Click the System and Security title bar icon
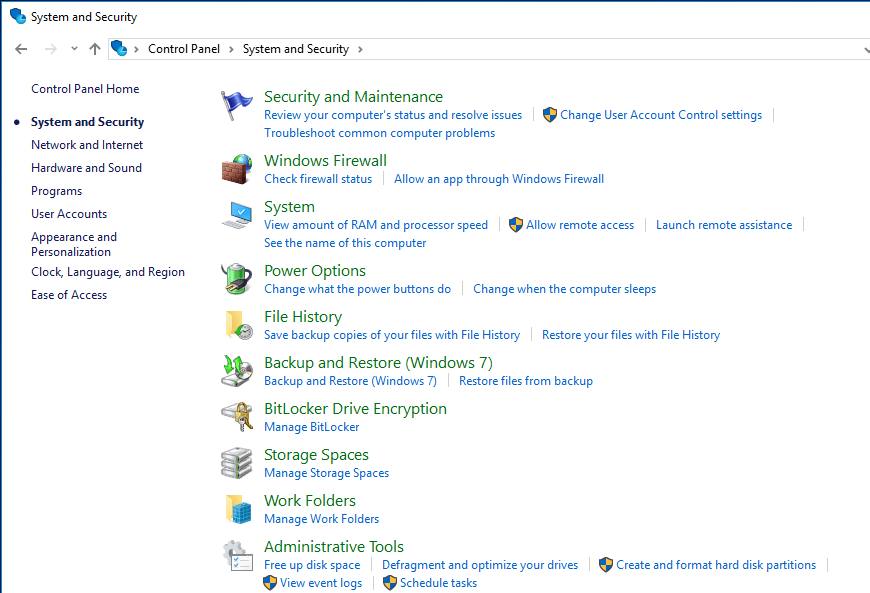This screenshot has height=593, width=870. tap(18, 16)
